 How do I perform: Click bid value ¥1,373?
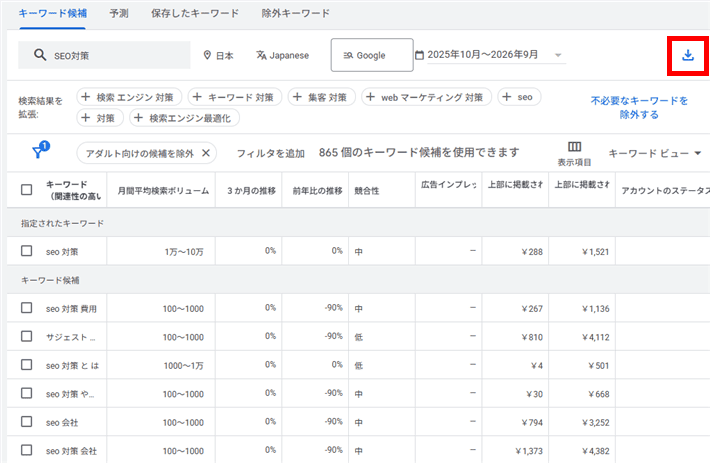[529, 451]
